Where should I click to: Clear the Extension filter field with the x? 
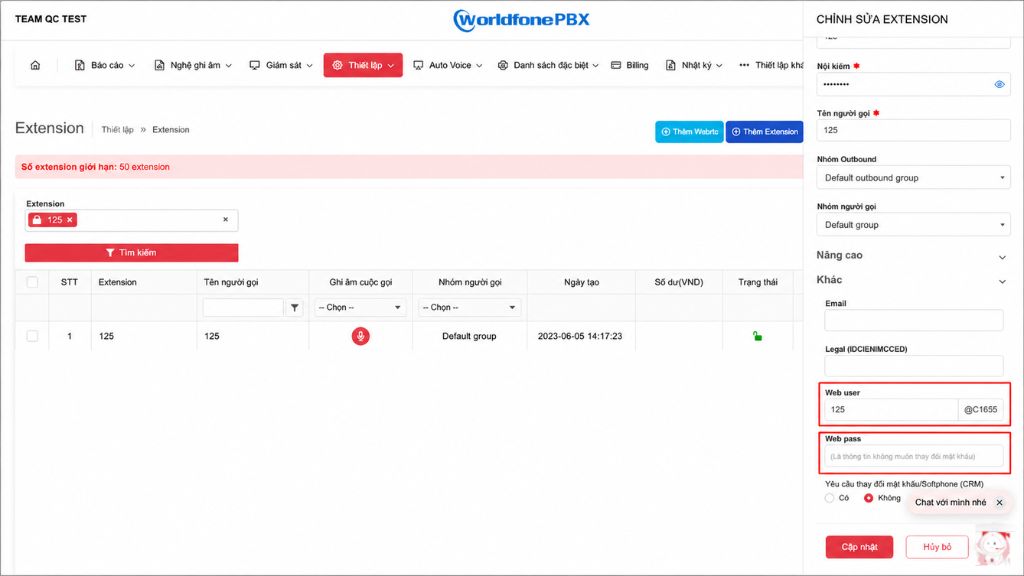225,219
